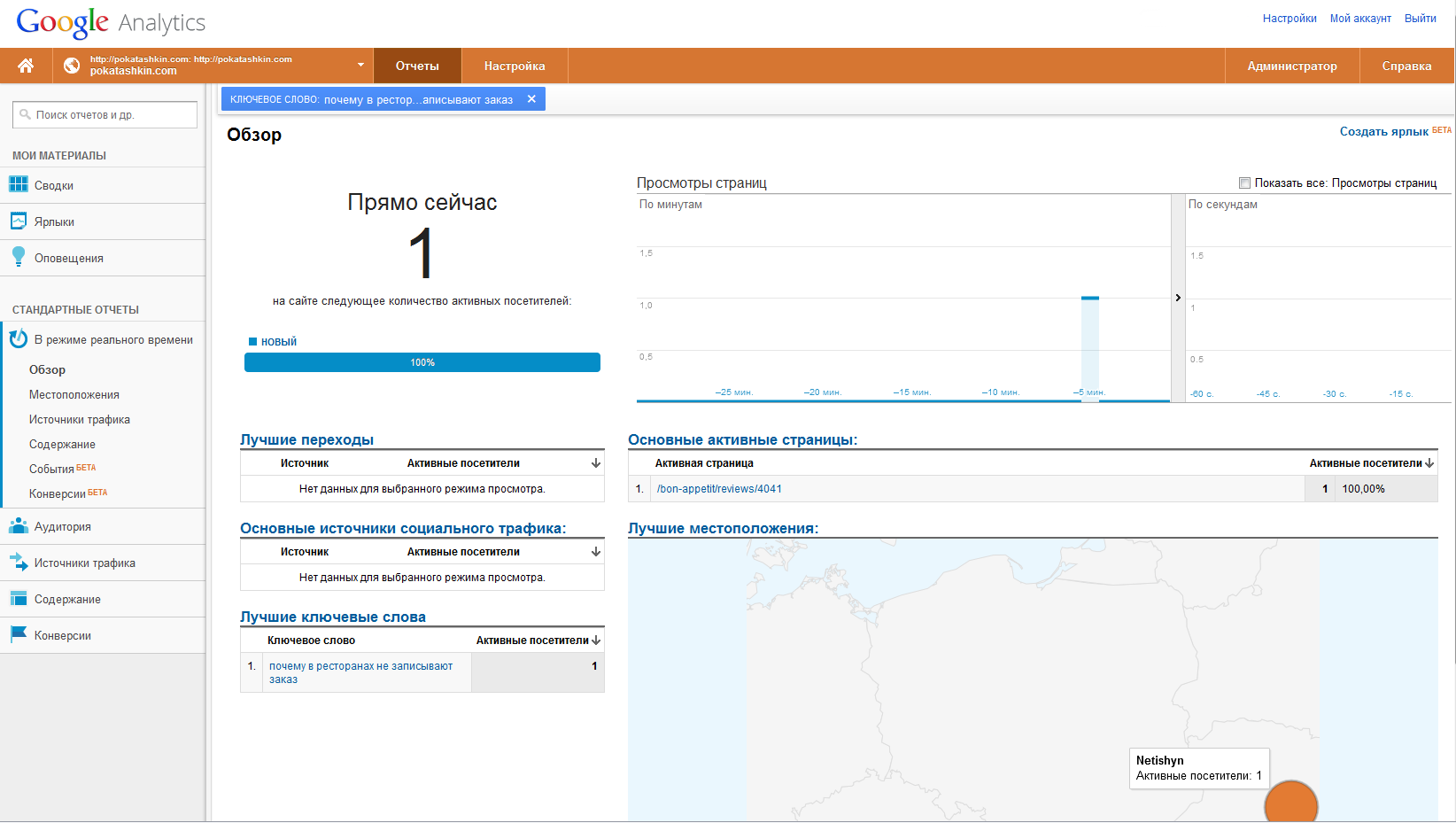Click the Конверсии flag icon

point(19,634)
